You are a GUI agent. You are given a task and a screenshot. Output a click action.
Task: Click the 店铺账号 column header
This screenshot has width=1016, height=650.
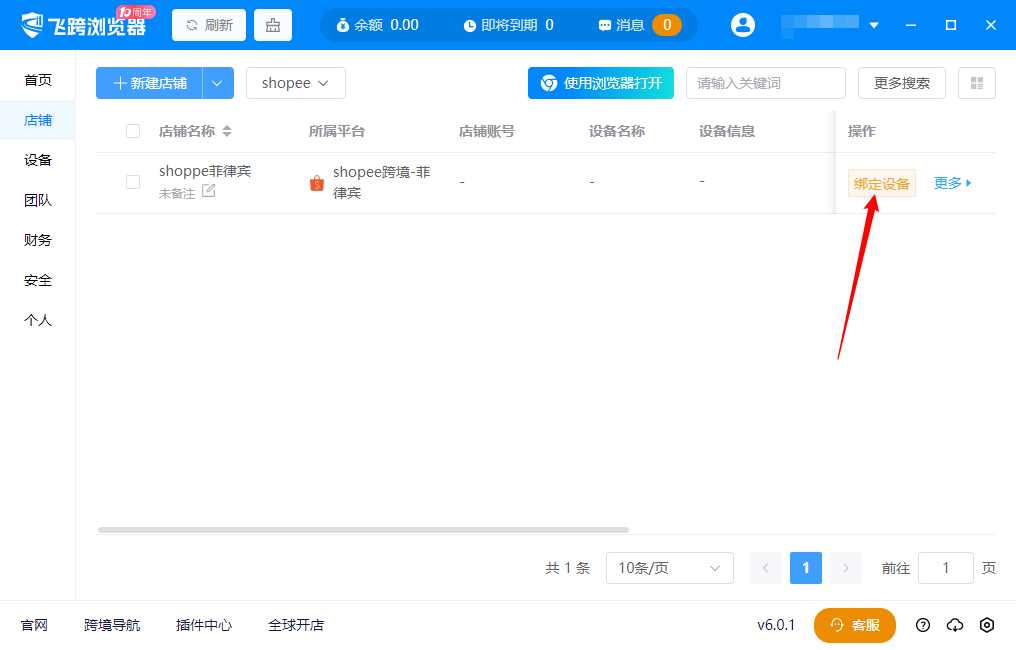(x=487, y=131)
